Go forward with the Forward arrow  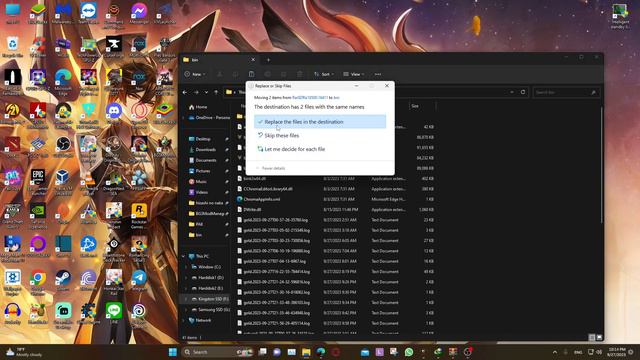[196, 92]
